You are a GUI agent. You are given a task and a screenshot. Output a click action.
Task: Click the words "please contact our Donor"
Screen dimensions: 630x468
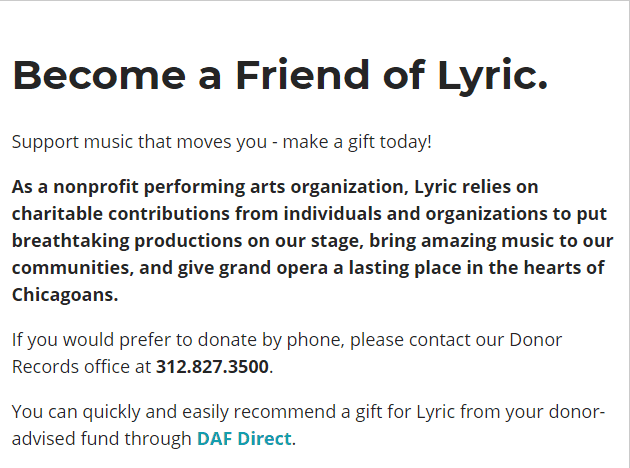click(x=456, y=340)
